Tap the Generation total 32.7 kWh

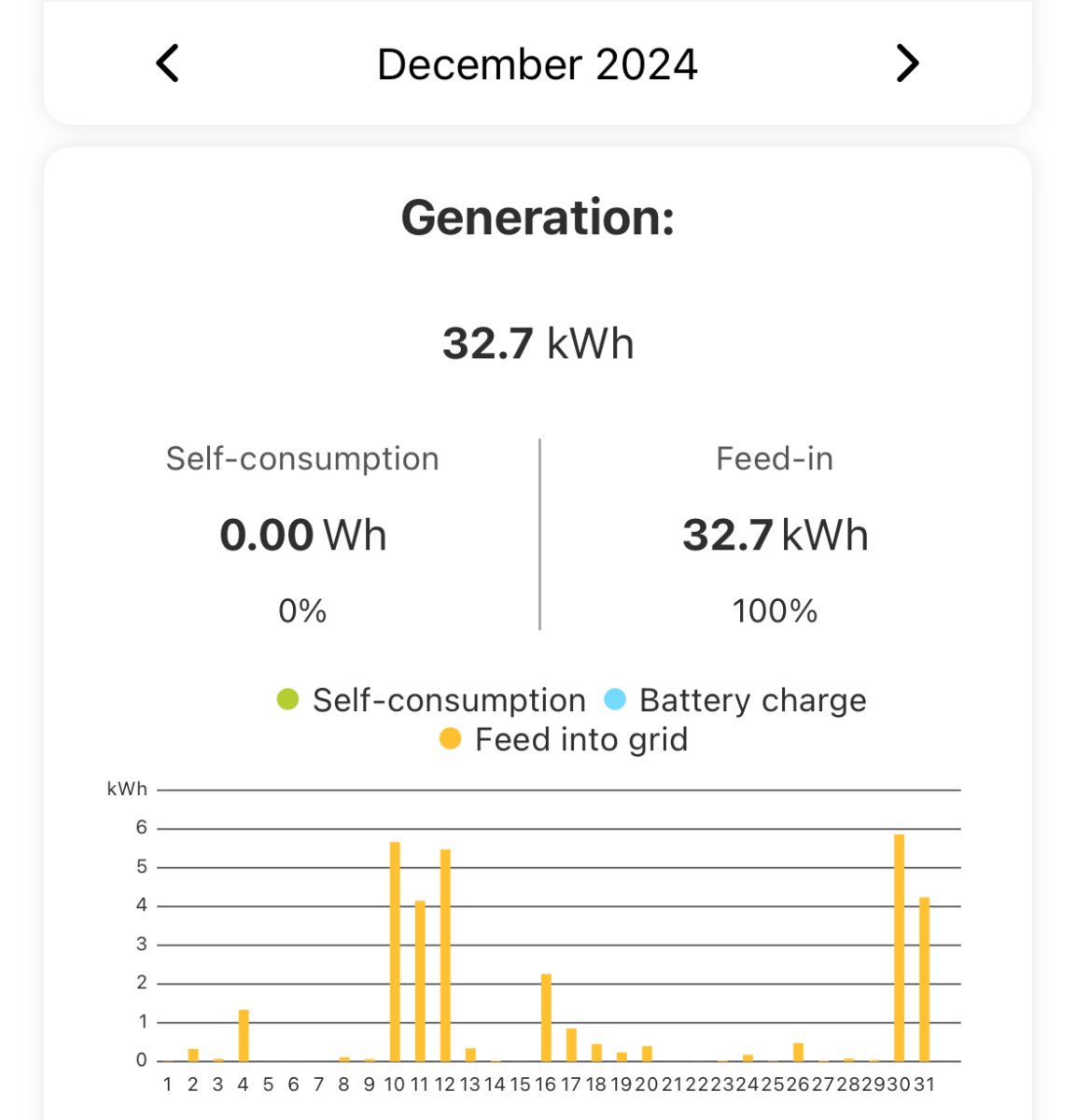[538, 343]
